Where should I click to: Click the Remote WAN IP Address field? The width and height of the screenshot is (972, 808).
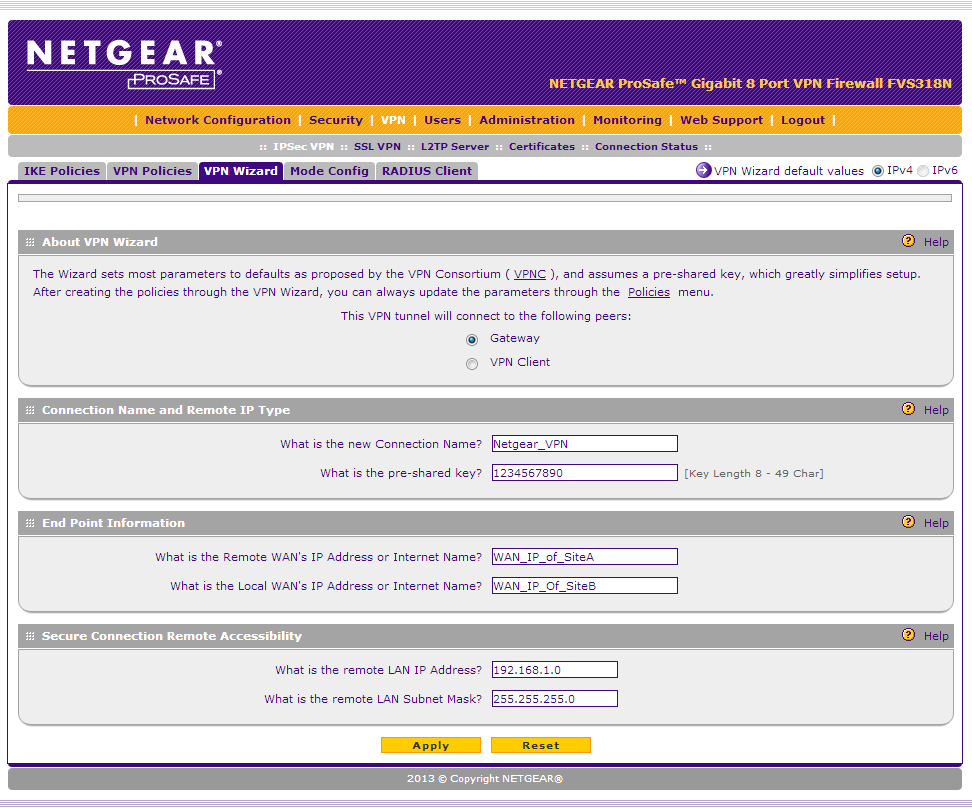tap(585, 556)
